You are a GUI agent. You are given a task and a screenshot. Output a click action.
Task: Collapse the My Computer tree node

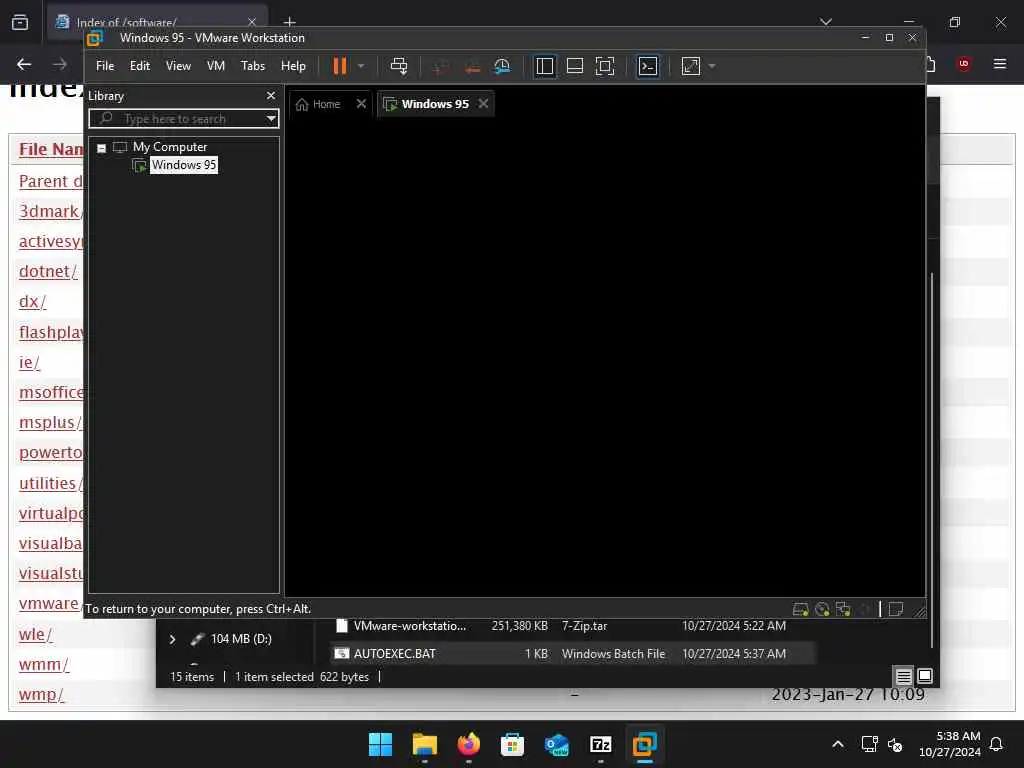click(x=101, y=148)
